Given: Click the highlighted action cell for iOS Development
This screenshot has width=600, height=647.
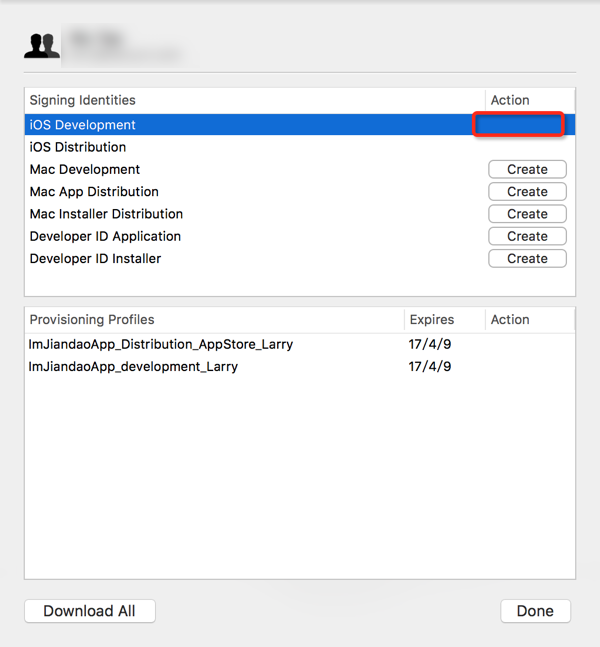Looking at the screenshot, I should click(519, 125).
